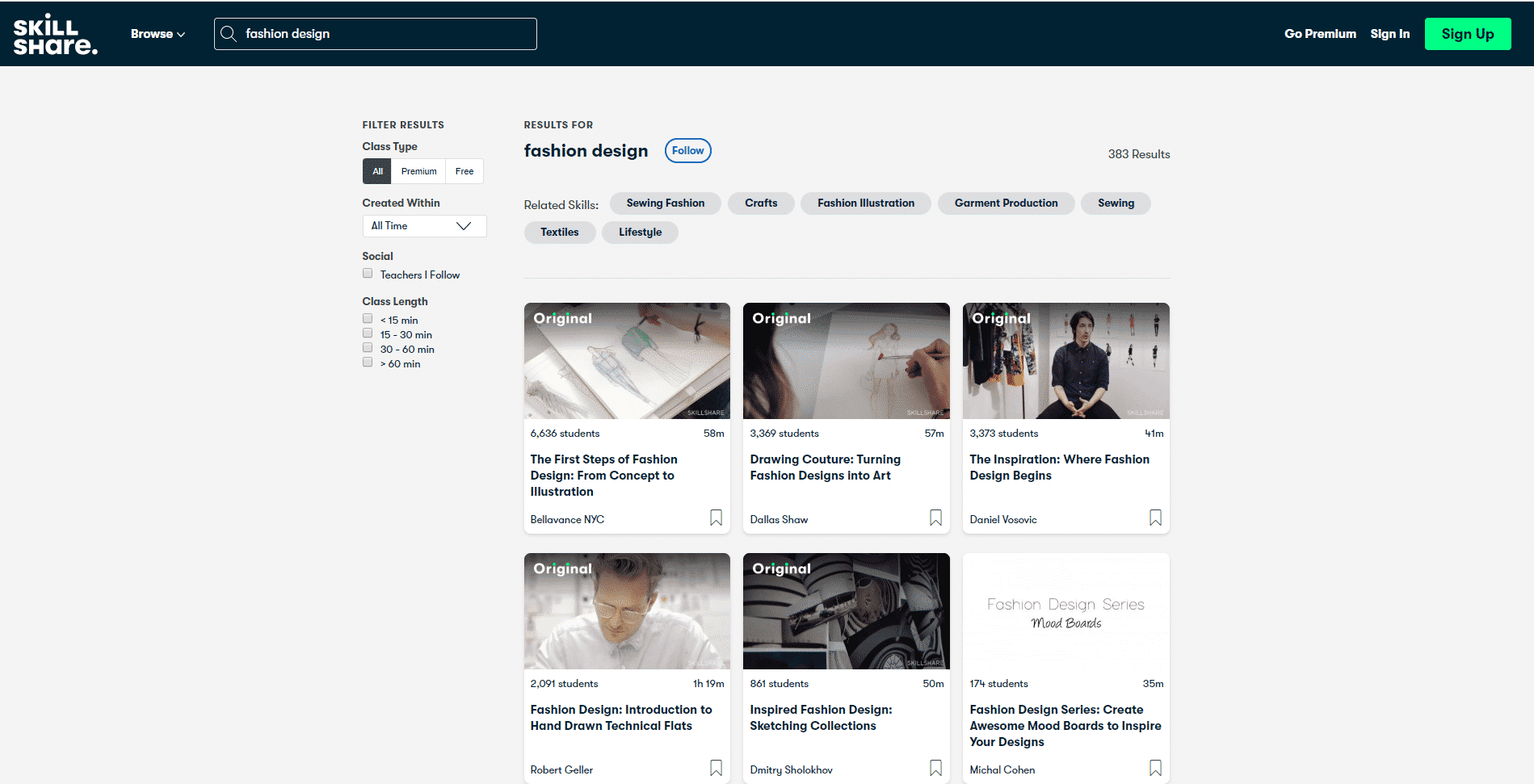Visit teacher Dallas Shaw

[779, 520]
